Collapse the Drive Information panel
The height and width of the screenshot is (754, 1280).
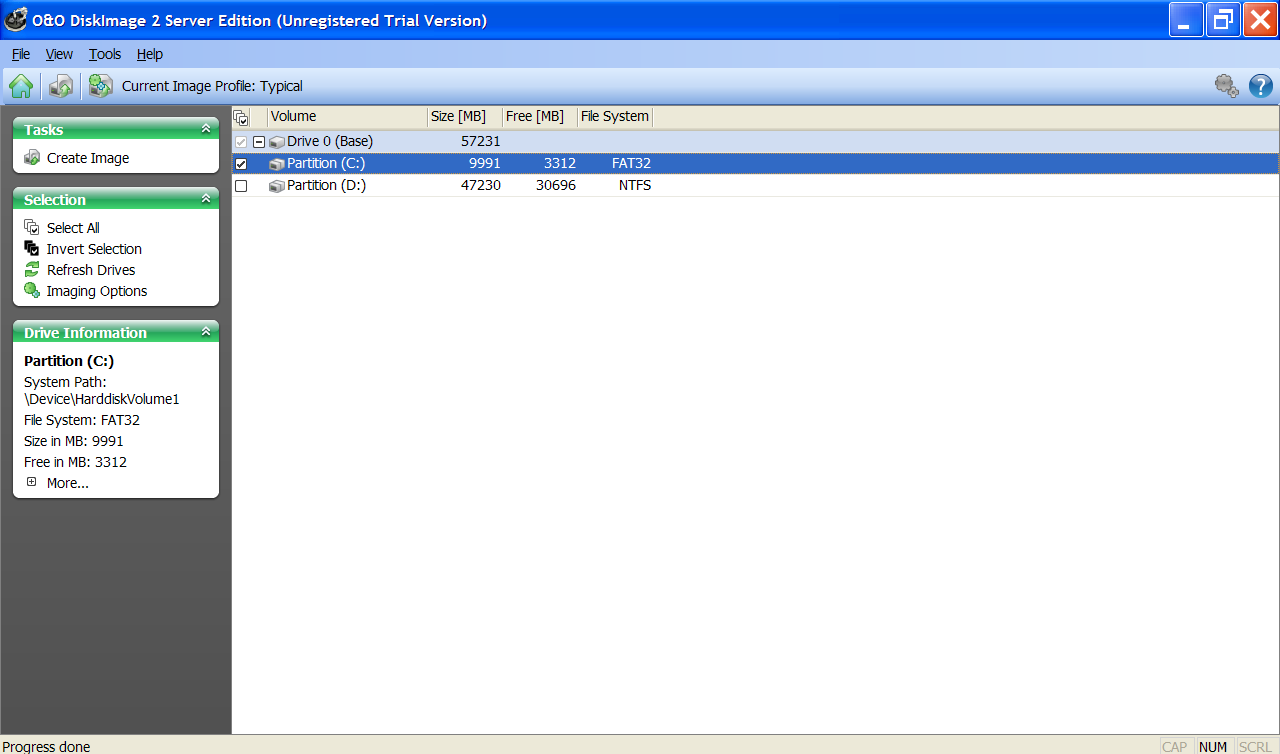(x=206, y=332)
